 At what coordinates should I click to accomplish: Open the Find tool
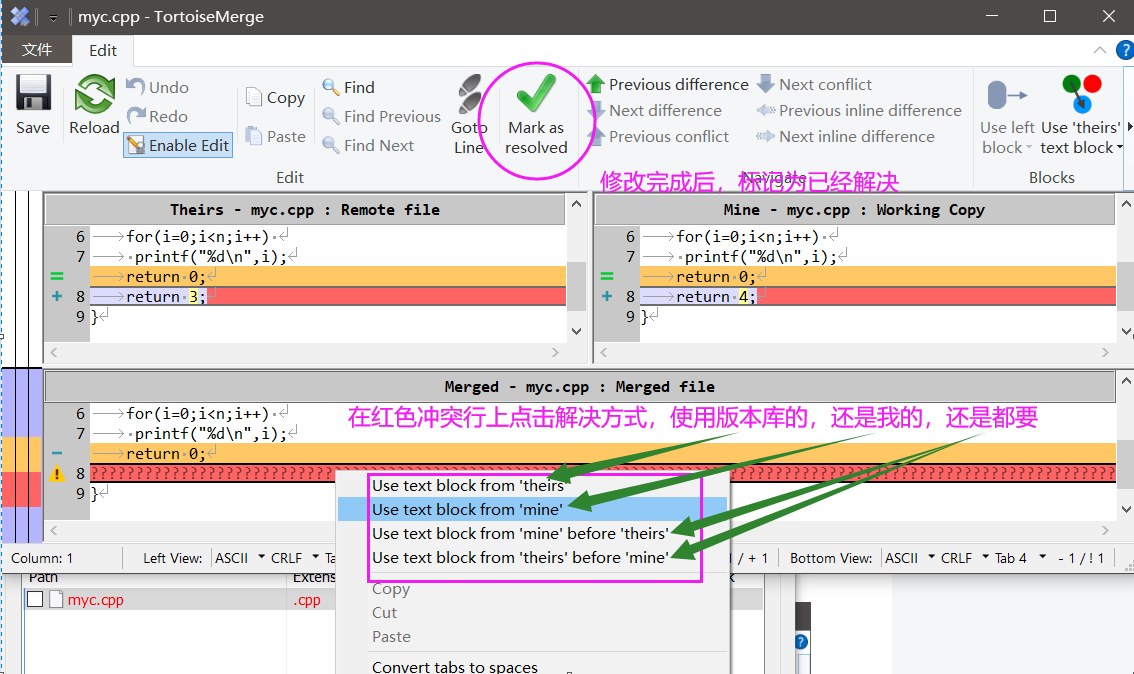[x=349, y=88]
